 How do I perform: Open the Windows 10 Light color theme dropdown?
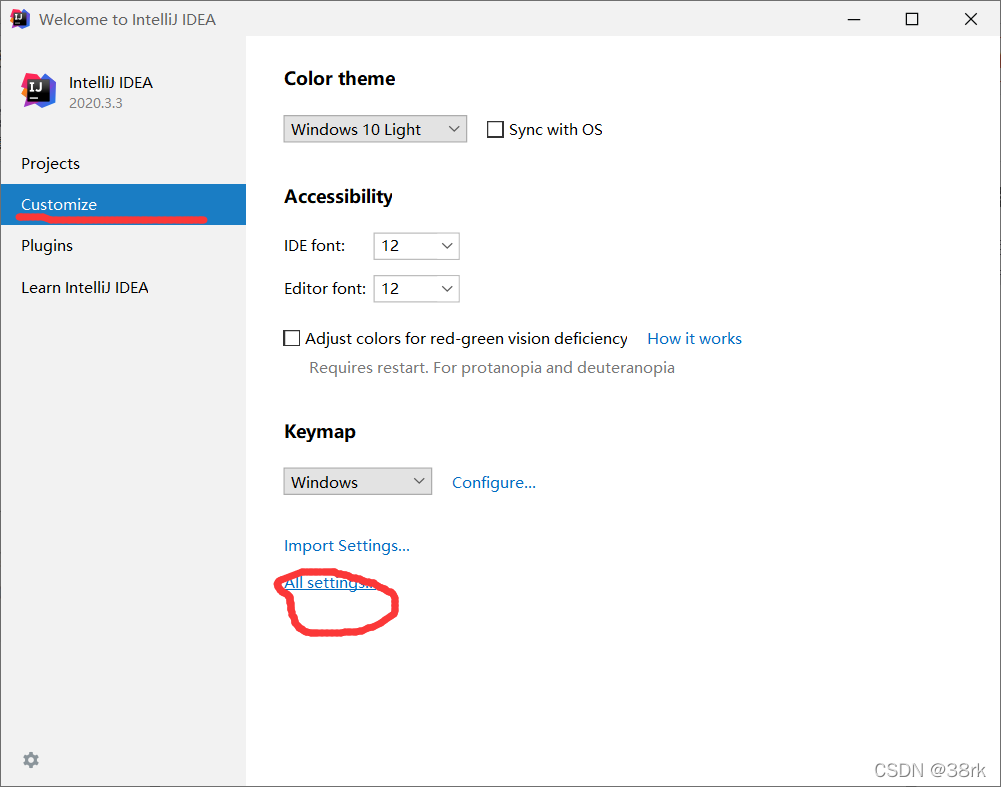(x=375, y=129)
